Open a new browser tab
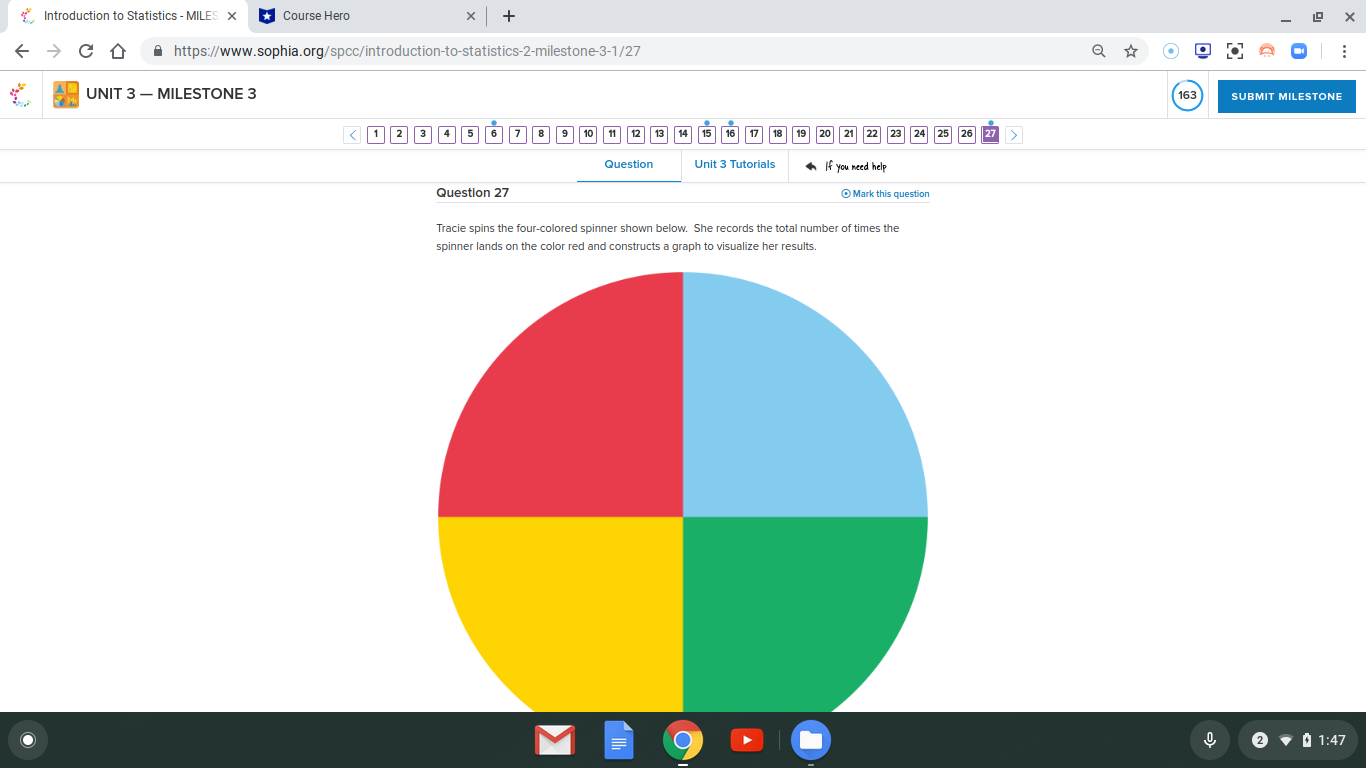The height and width of the screenshot is (768, 1366). click(x=509, y=16)
